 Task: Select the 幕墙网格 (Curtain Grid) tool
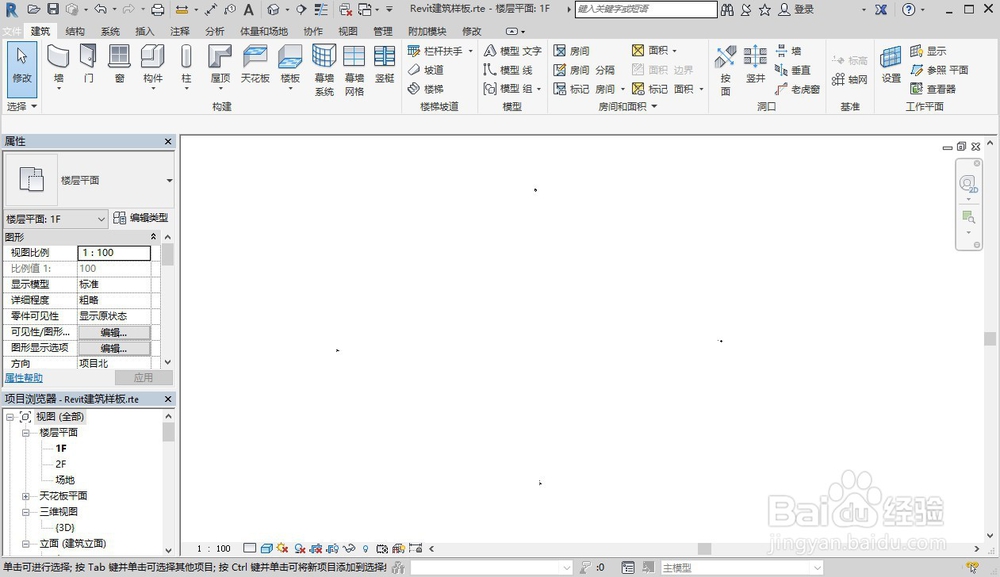[x=354, y=70]
